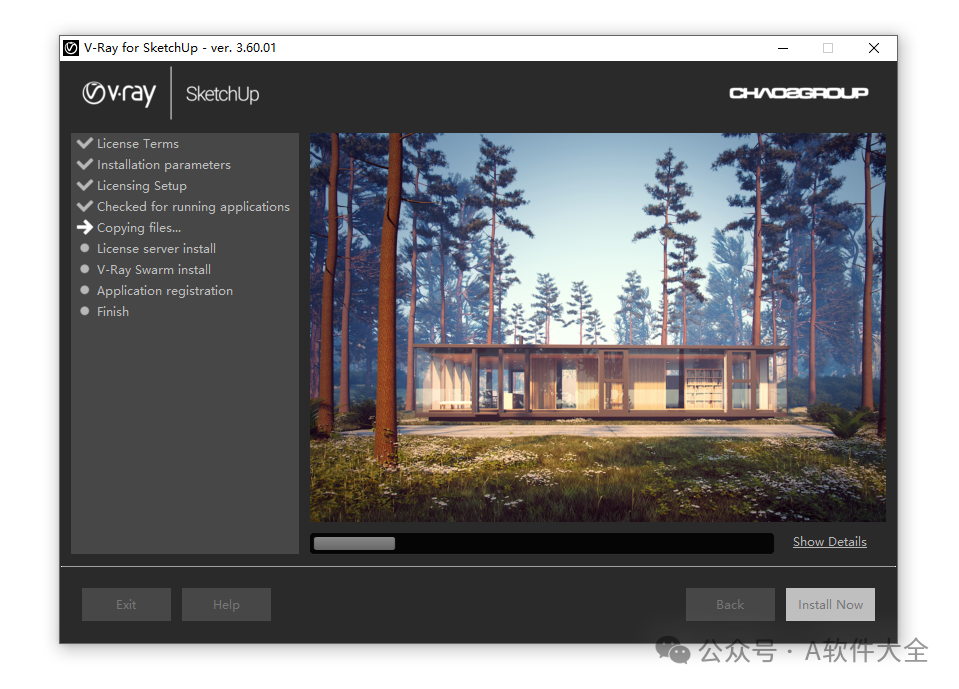Select the Finish step text

click(113, 312)
